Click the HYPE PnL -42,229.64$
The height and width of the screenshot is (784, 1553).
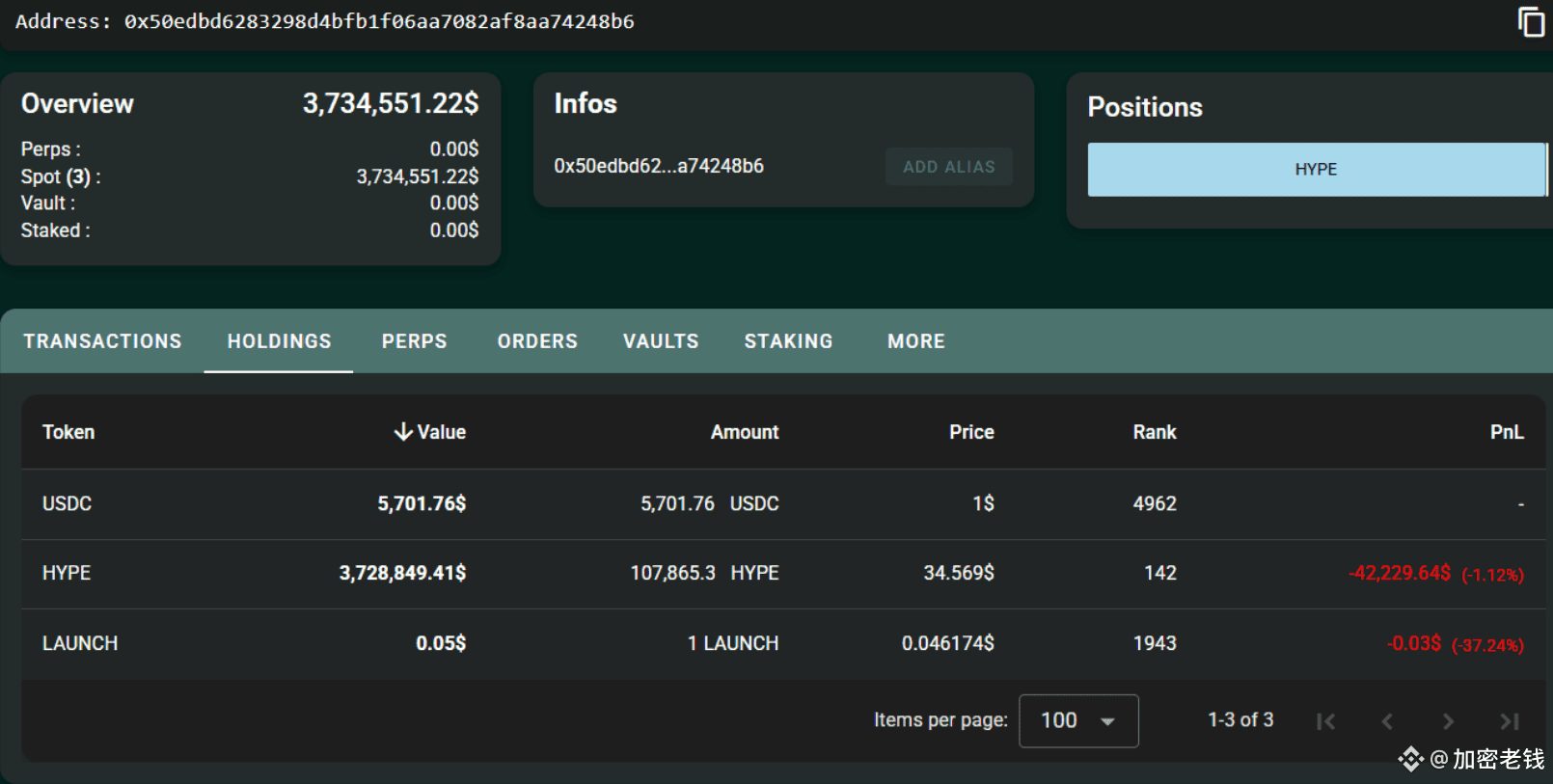[1400, 573]
